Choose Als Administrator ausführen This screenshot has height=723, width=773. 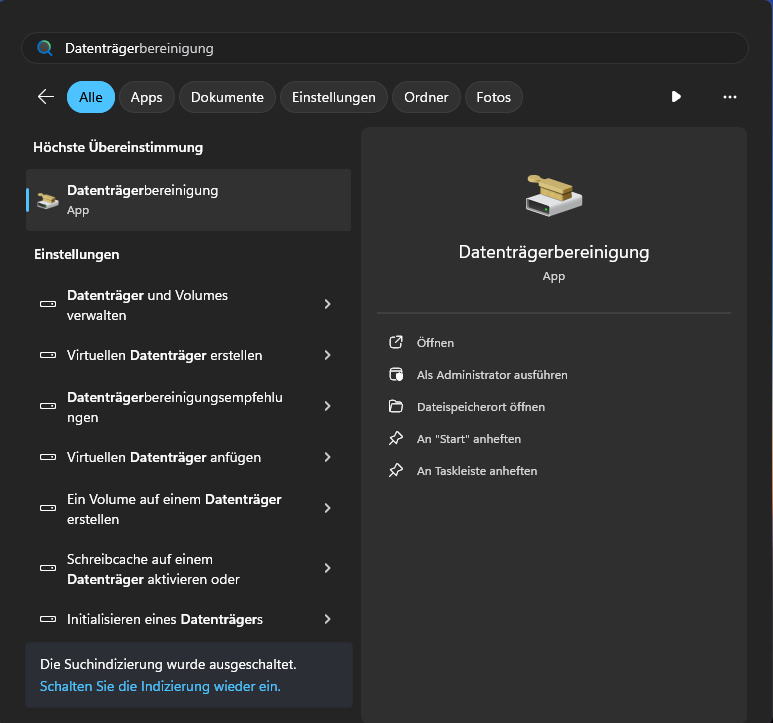[492, 375]
